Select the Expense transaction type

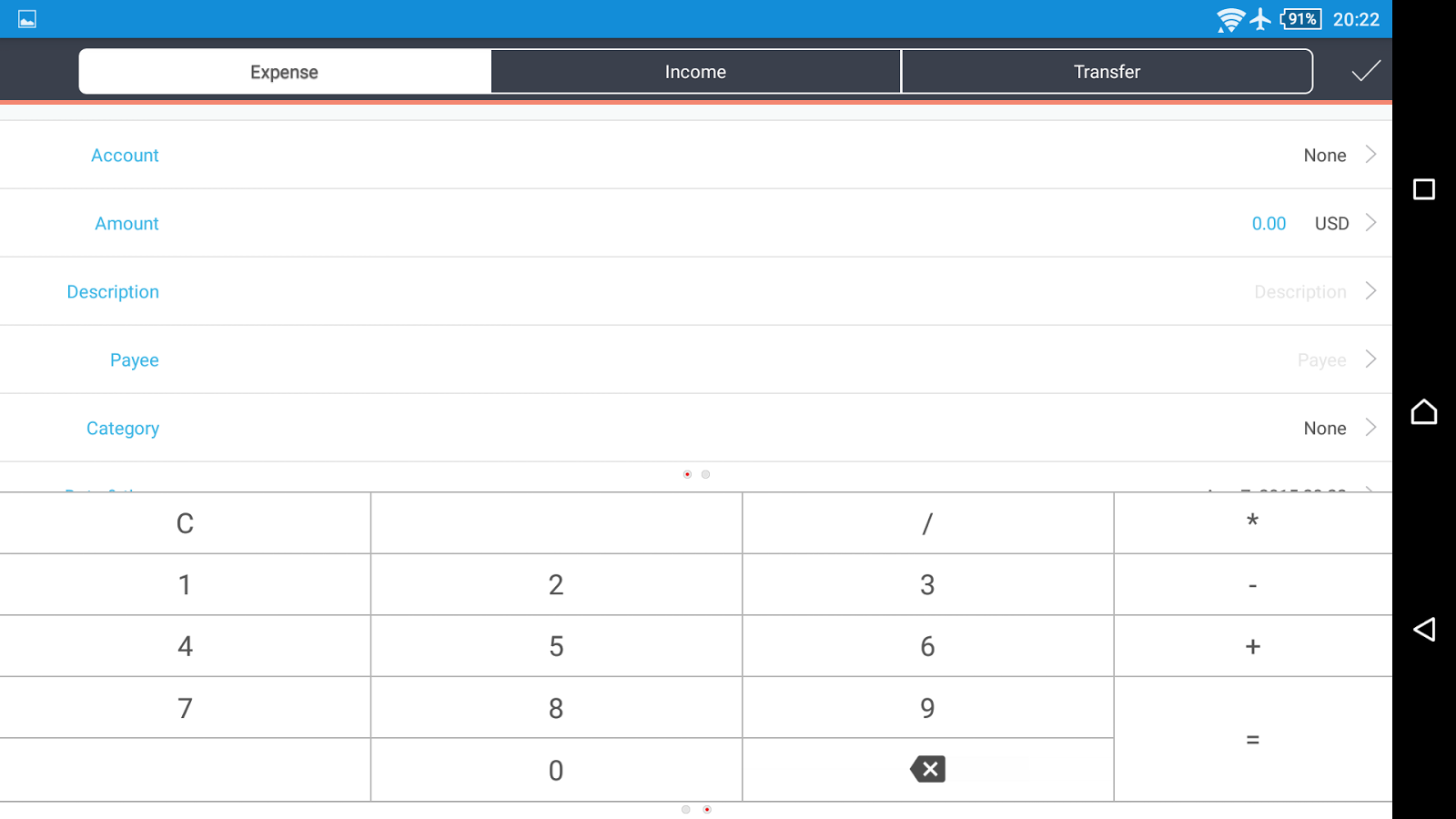pyautogui.click(x=284, y=72)
